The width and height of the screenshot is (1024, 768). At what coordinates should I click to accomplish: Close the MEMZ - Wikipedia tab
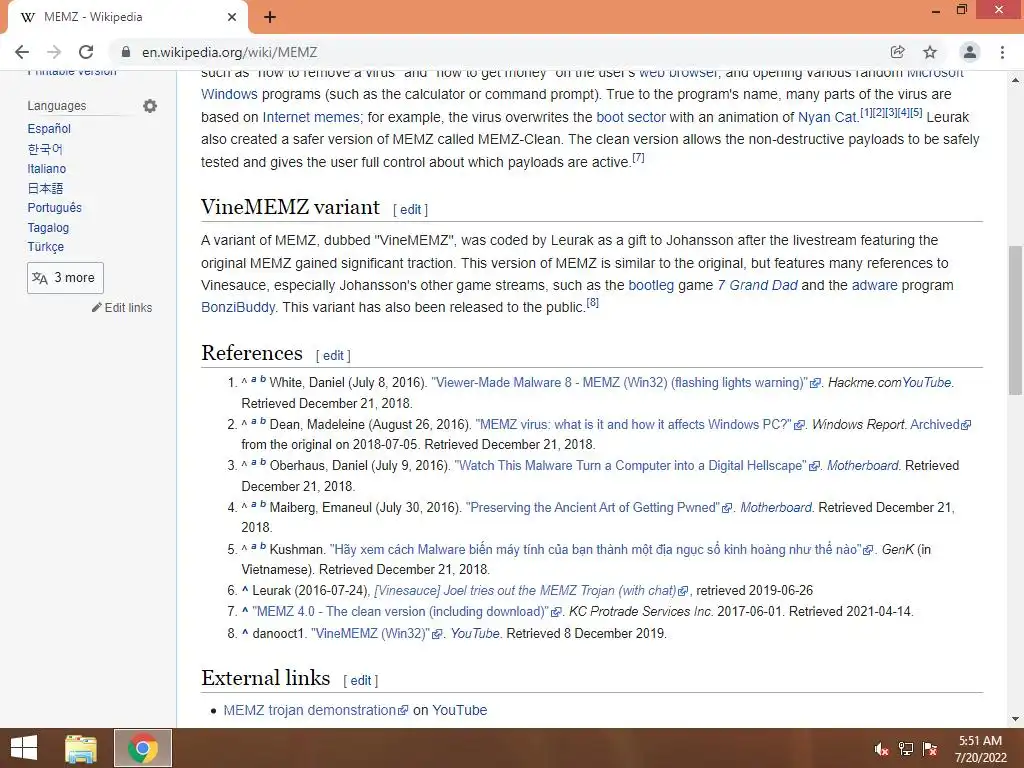click(232, 17)
